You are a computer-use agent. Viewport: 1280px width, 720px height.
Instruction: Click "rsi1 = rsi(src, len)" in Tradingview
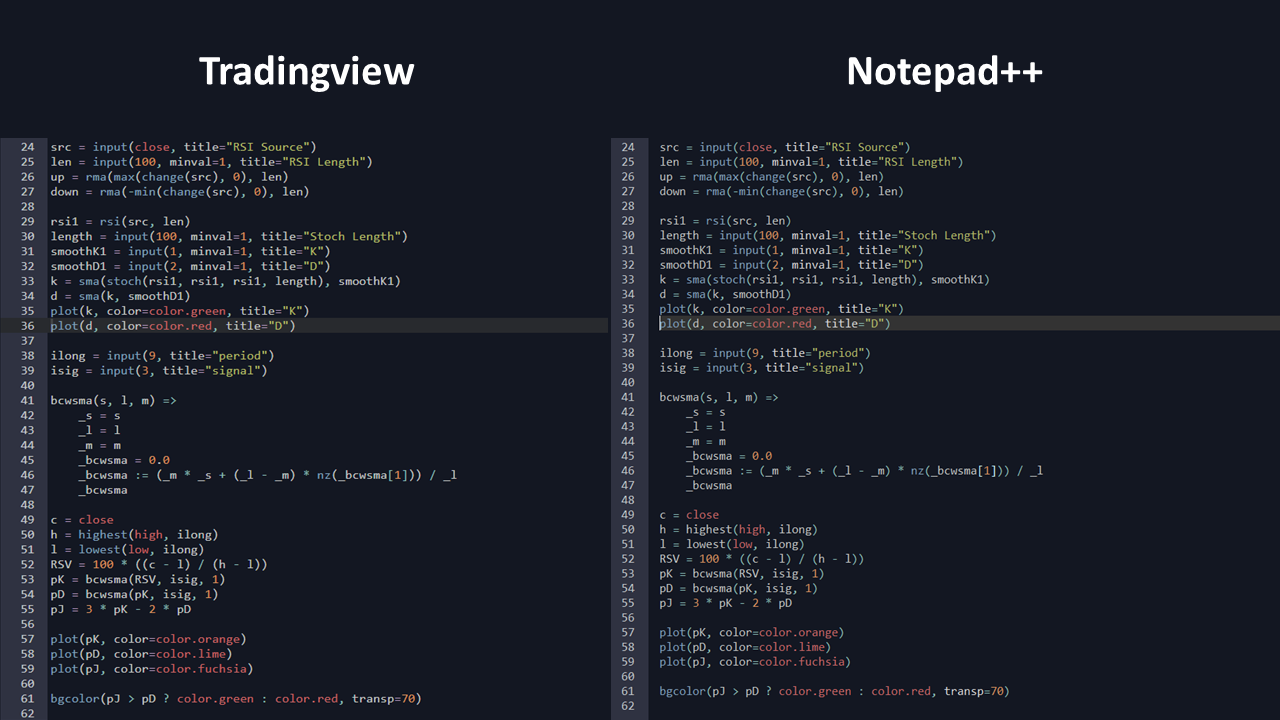pyautogui.click(x=121, y=221)
